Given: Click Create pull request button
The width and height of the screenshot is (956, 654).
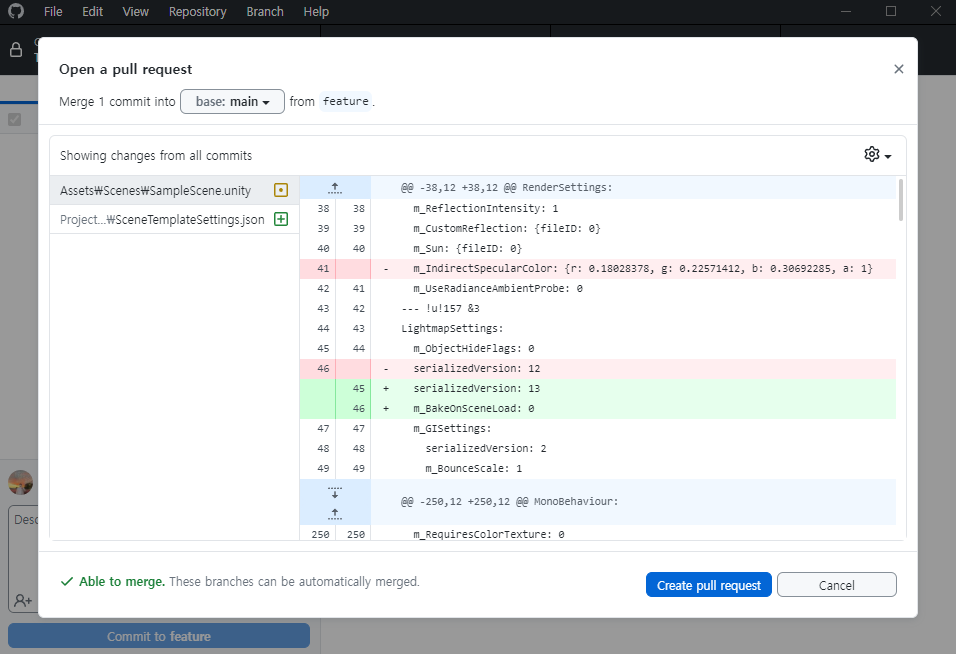Looking at the screenshot, I should coord(708,585).
